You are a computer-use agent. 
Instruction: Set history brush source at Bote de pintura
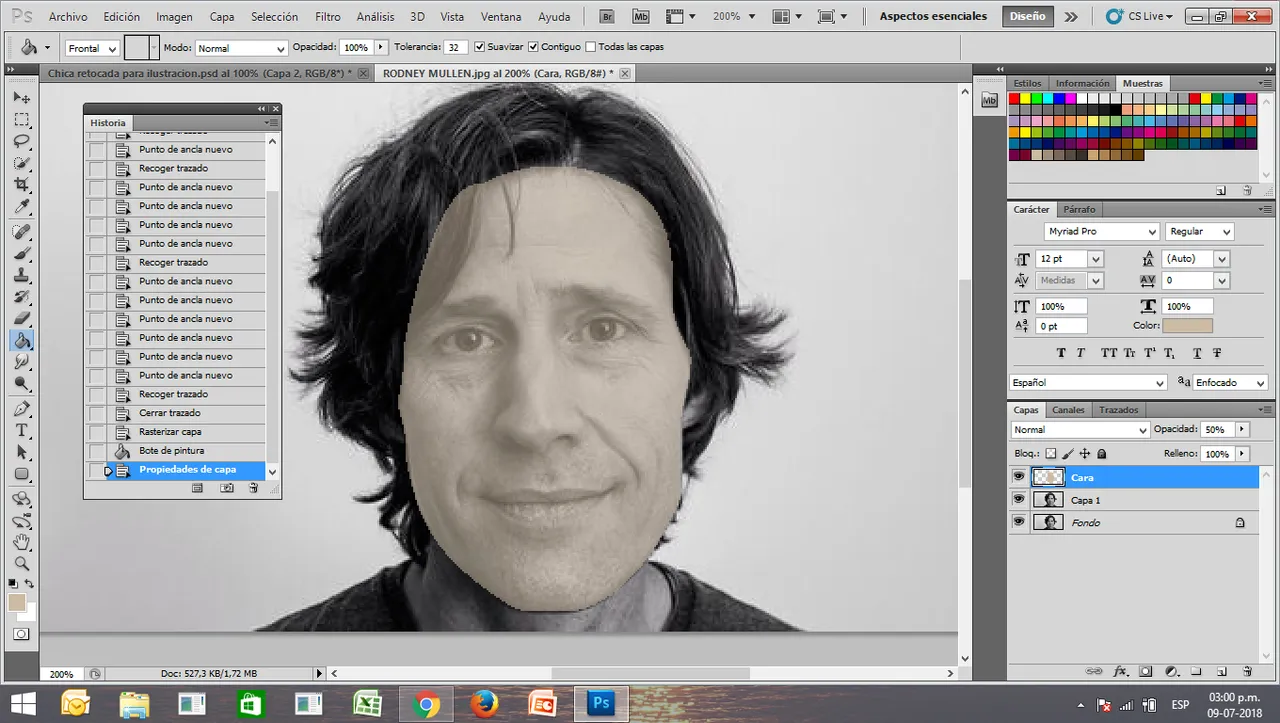pos(96,451)
